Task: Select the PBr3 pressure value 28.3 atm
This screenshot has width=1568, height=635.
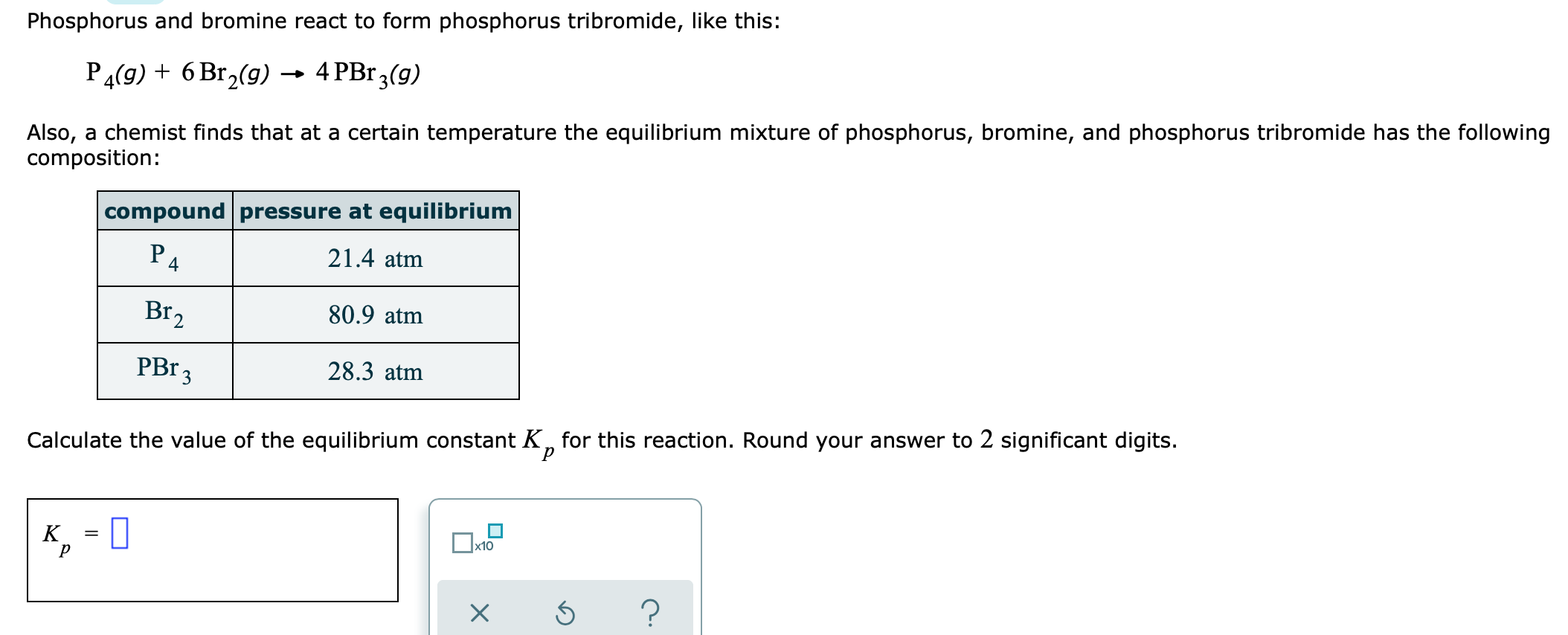Action: coord(376,372)
